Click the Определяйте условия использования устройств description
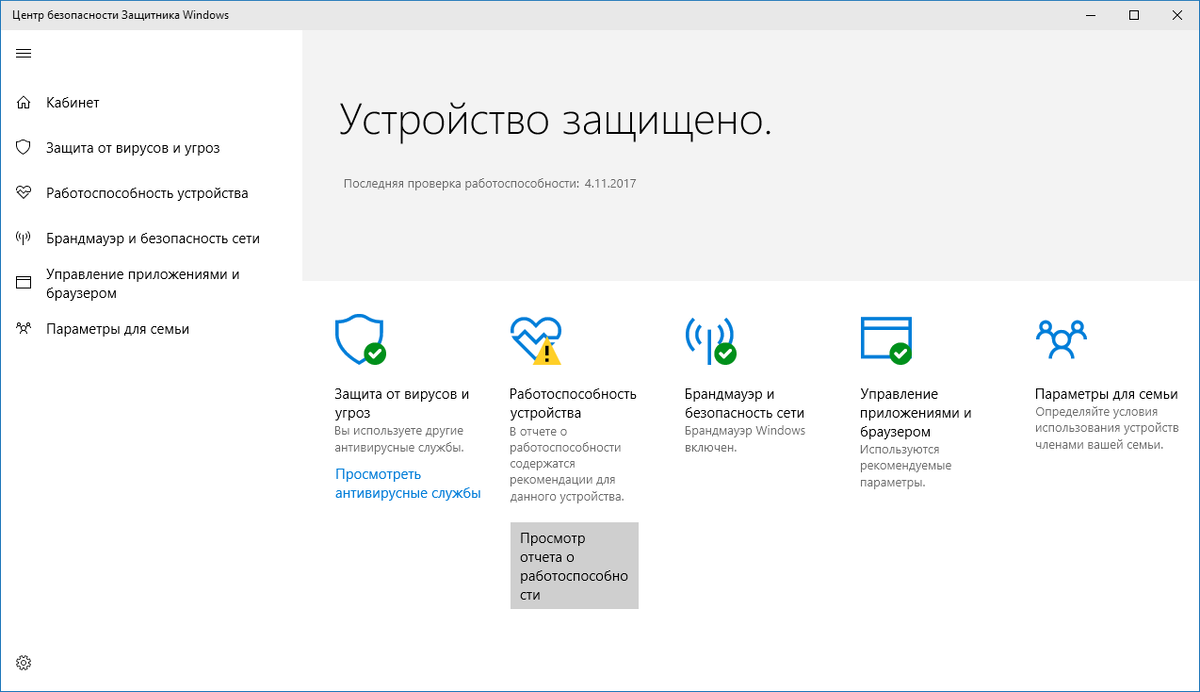 pyautogui.click(x=1106, y=428)
